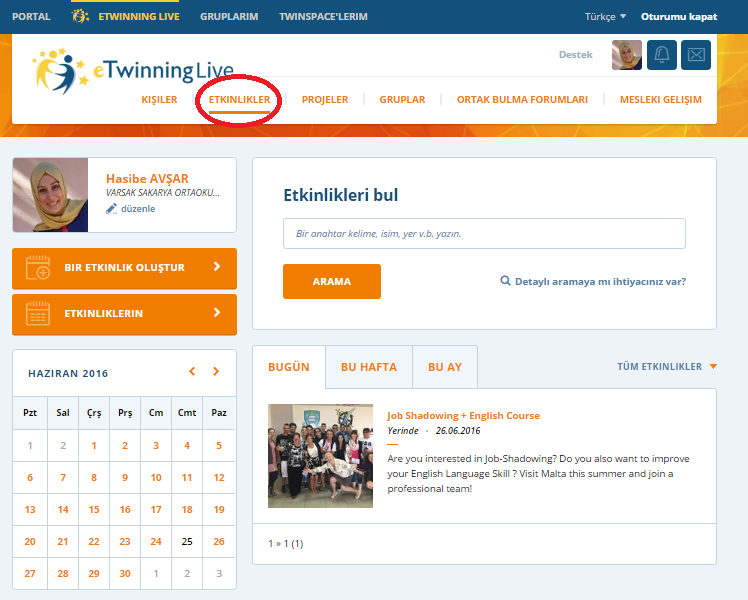Image resolution: width=748 pixels, height=600 pixels.
Task: Click the arrow chevron on ETKINLIKLERIN
Action: pyautogui.click(x=217, y=312)
